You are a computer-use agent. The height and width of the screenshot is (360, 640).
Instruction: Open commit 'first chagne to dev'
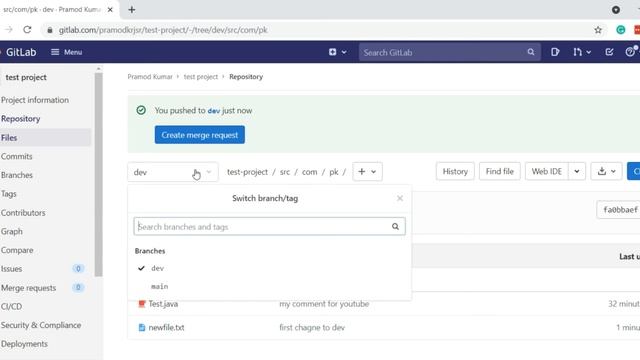(x=312, y=328)
